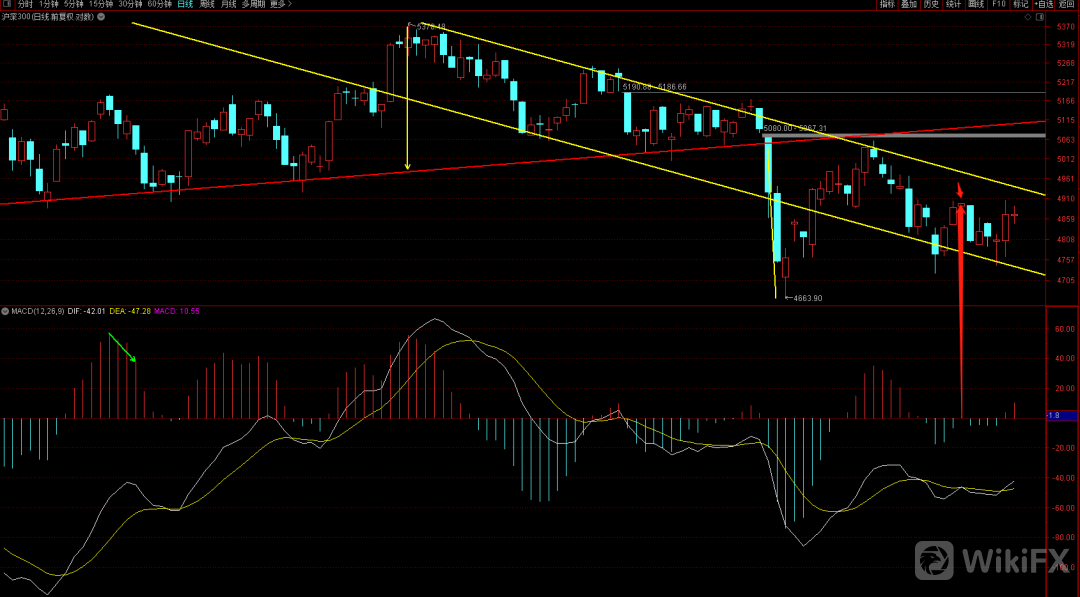Expand 更多 for more timeframes
1080x597 pixels.
(x=283, y=5)
